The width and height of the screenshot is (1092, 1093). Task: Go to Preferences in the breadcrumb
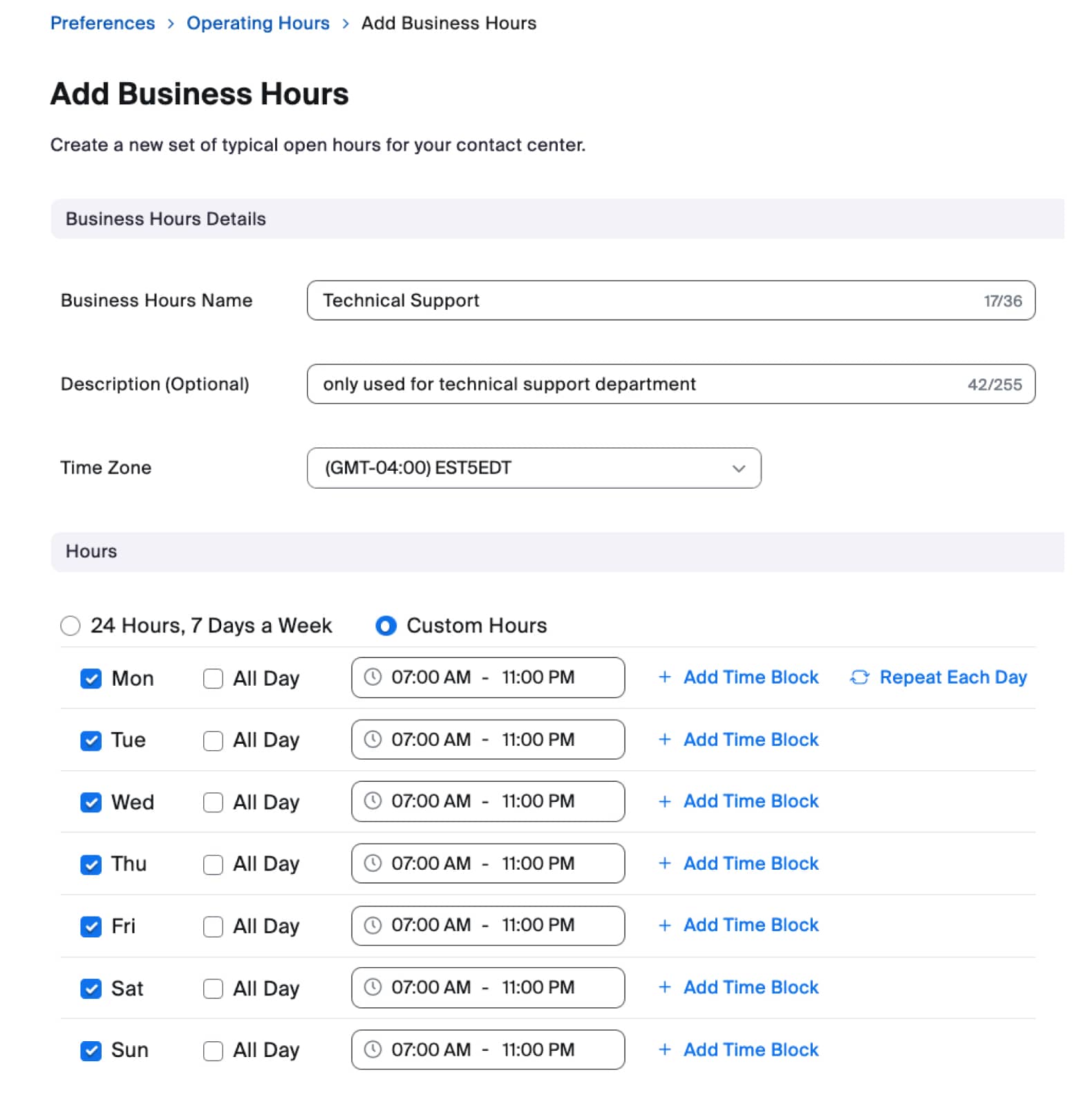pos(102,23)
